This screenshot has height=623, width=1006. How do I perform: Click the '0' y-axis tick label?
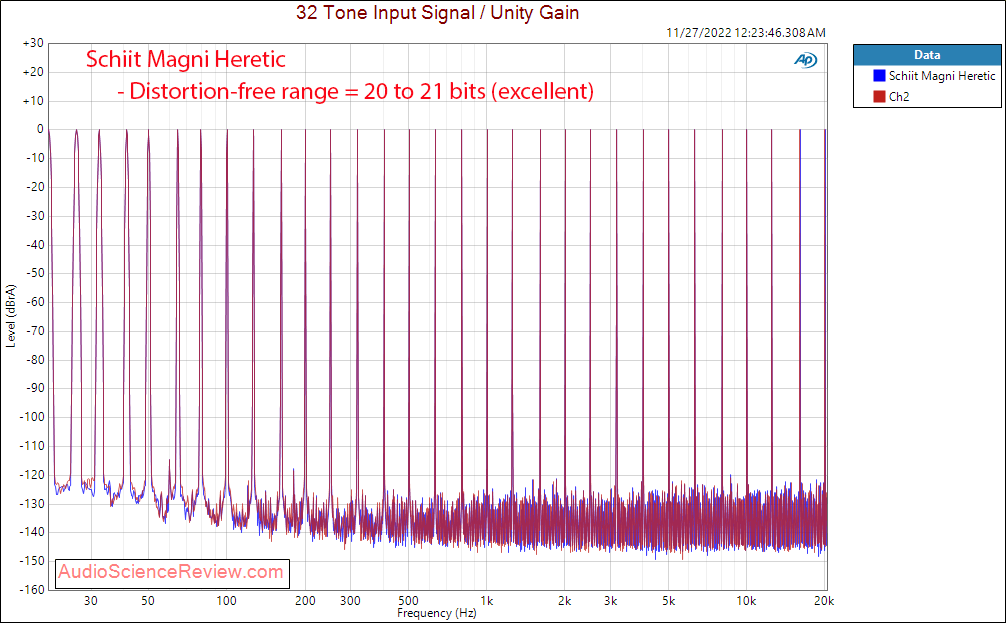(x=40, y=129)
